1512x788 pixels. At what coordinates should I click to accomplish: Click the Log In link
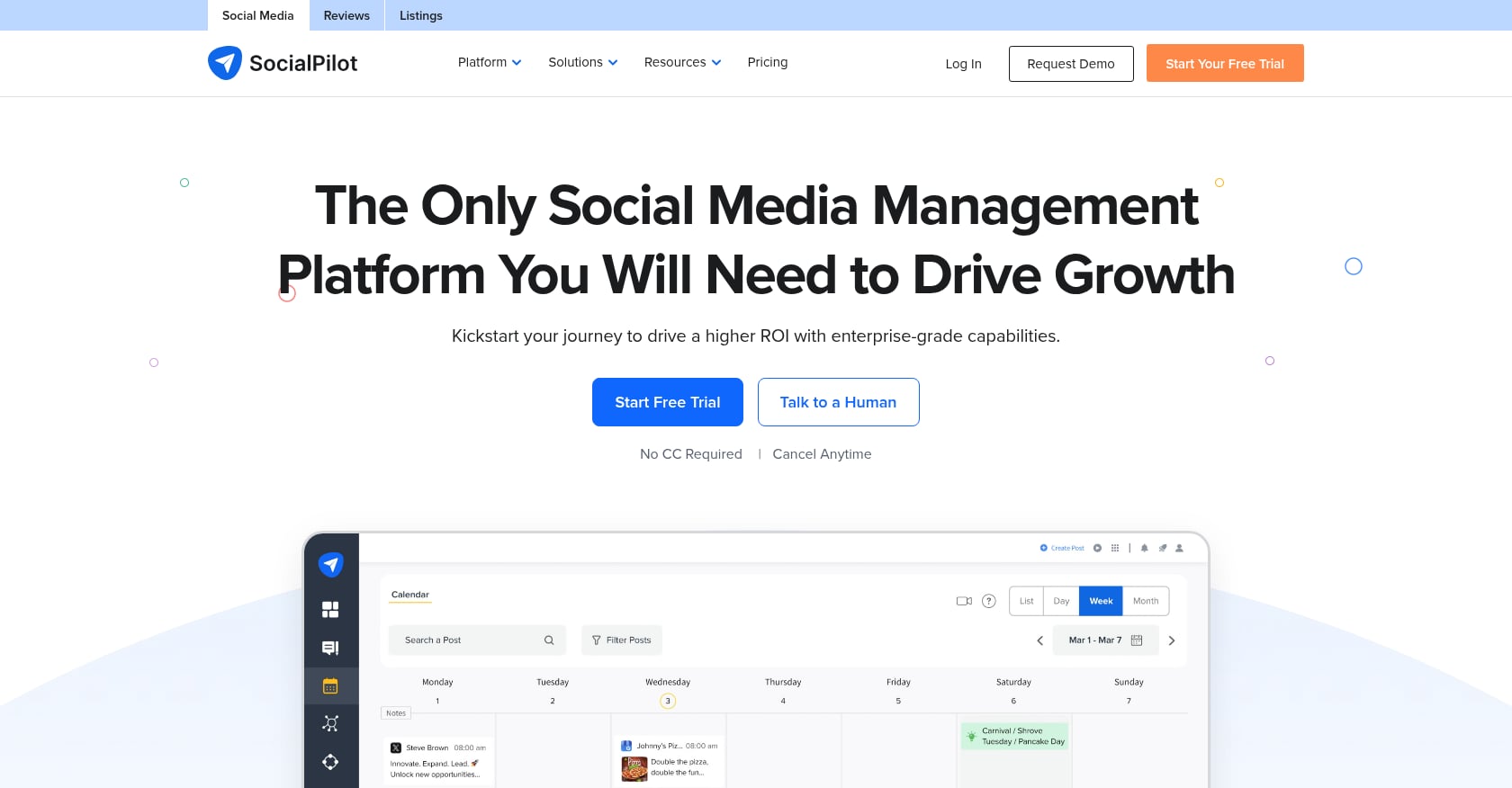pos(963,64)
